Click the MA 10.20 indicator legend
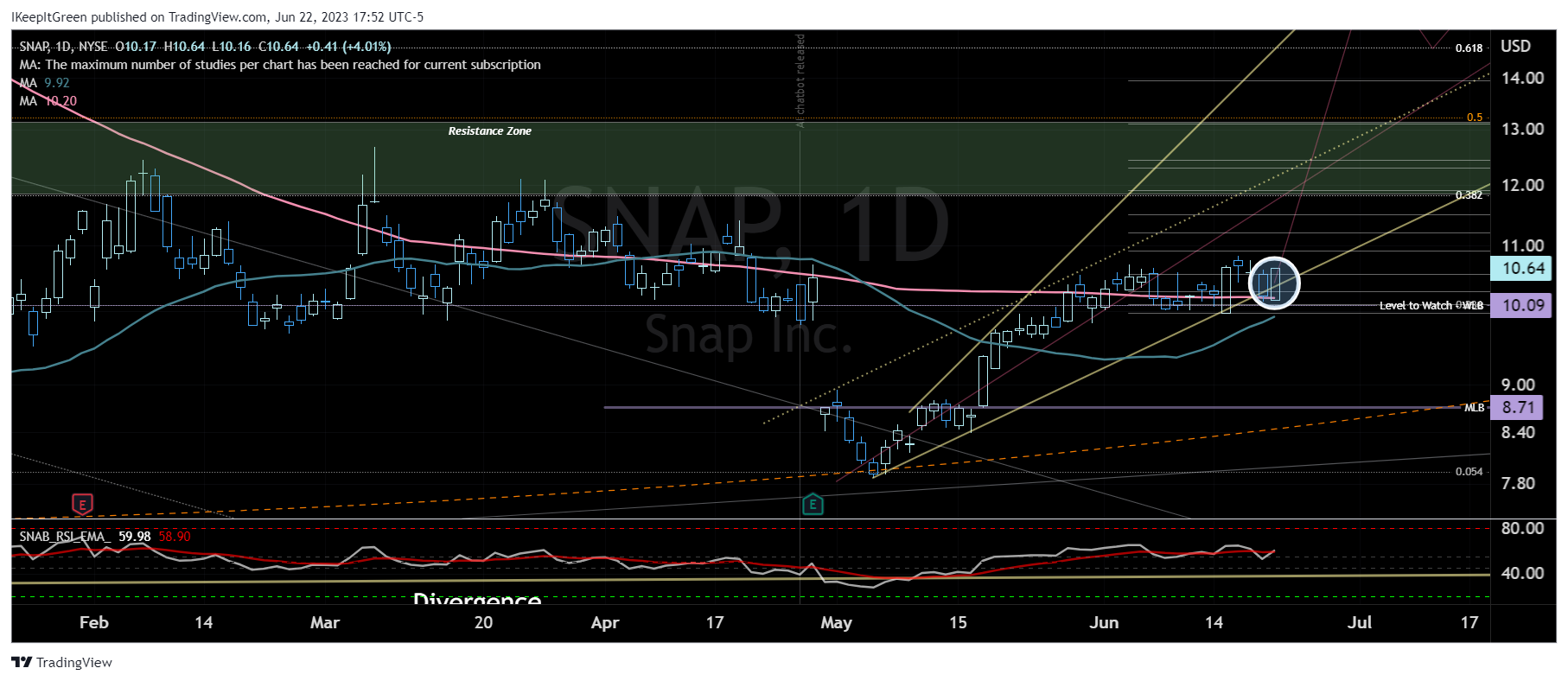This screenshot has height=681, width=1568. 48,101
